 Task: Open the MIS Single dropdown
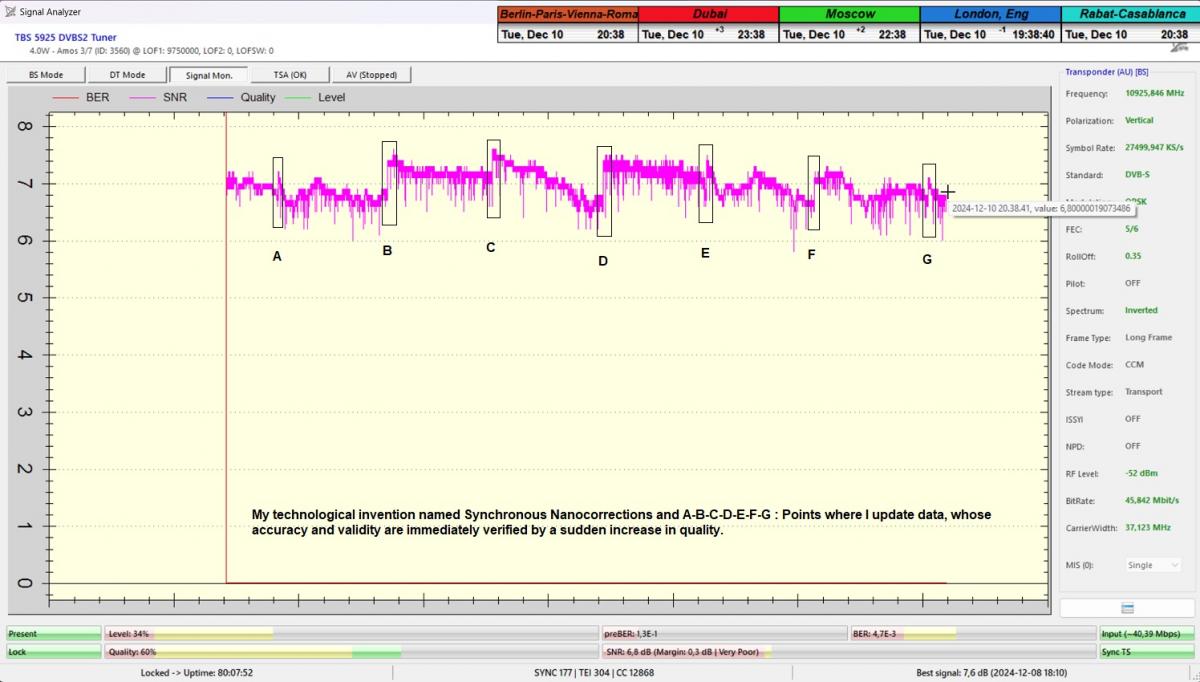click(x=1154, y=565)
